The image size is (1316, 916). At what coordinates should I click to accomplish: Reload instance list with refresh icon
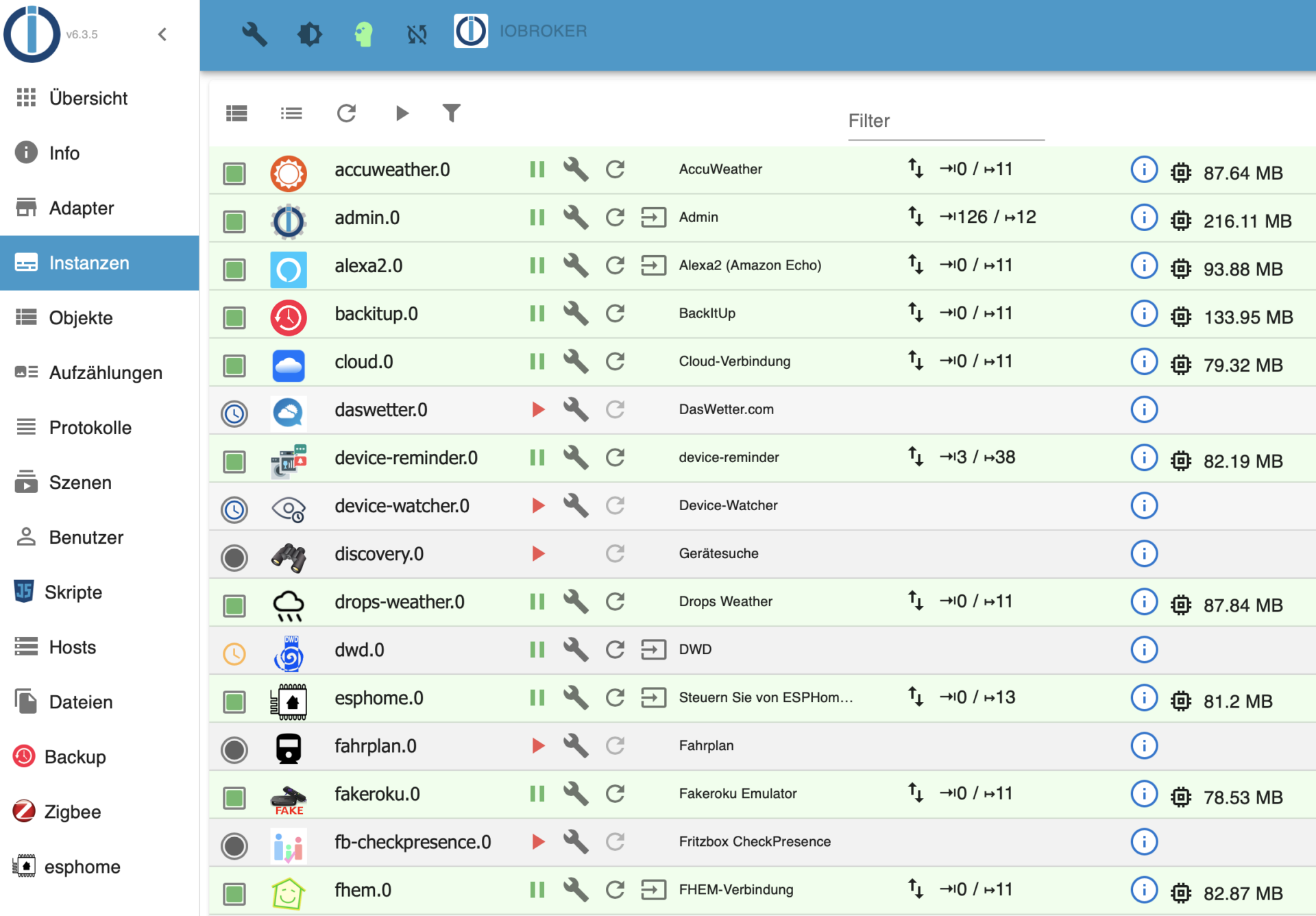(x=346, y=112)
